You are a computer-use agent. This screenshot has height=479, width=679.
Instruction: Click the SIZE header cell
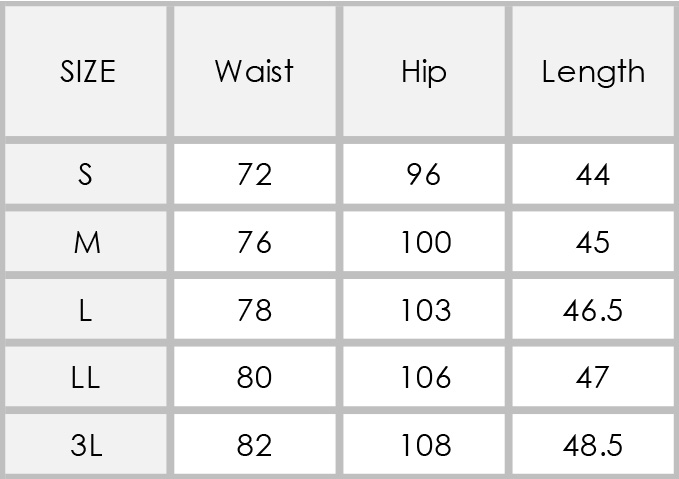click(x=86, y=71)
